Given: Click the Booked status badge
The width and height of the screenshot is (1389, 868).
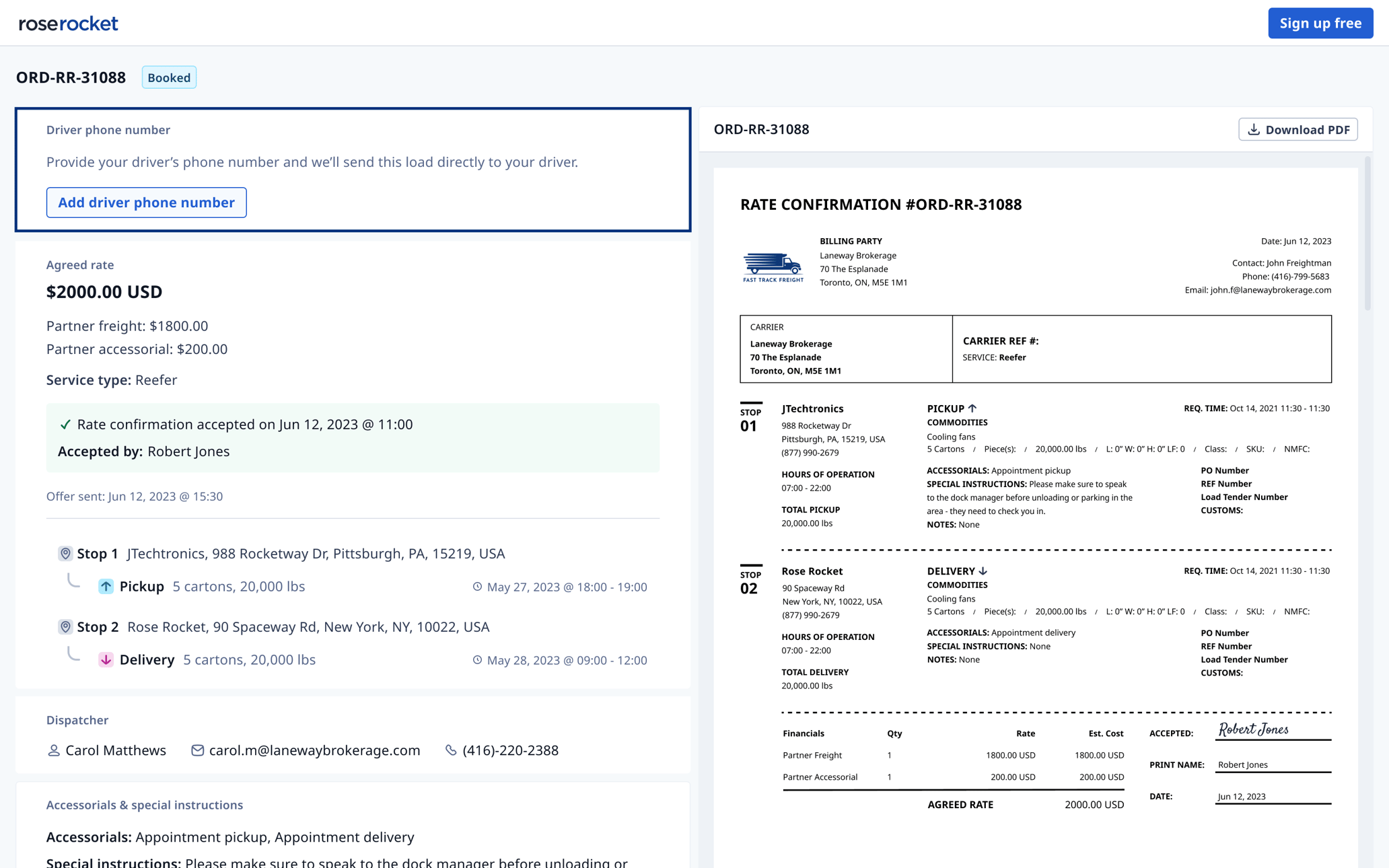Looking at the screenshot, I should (168, 77).
